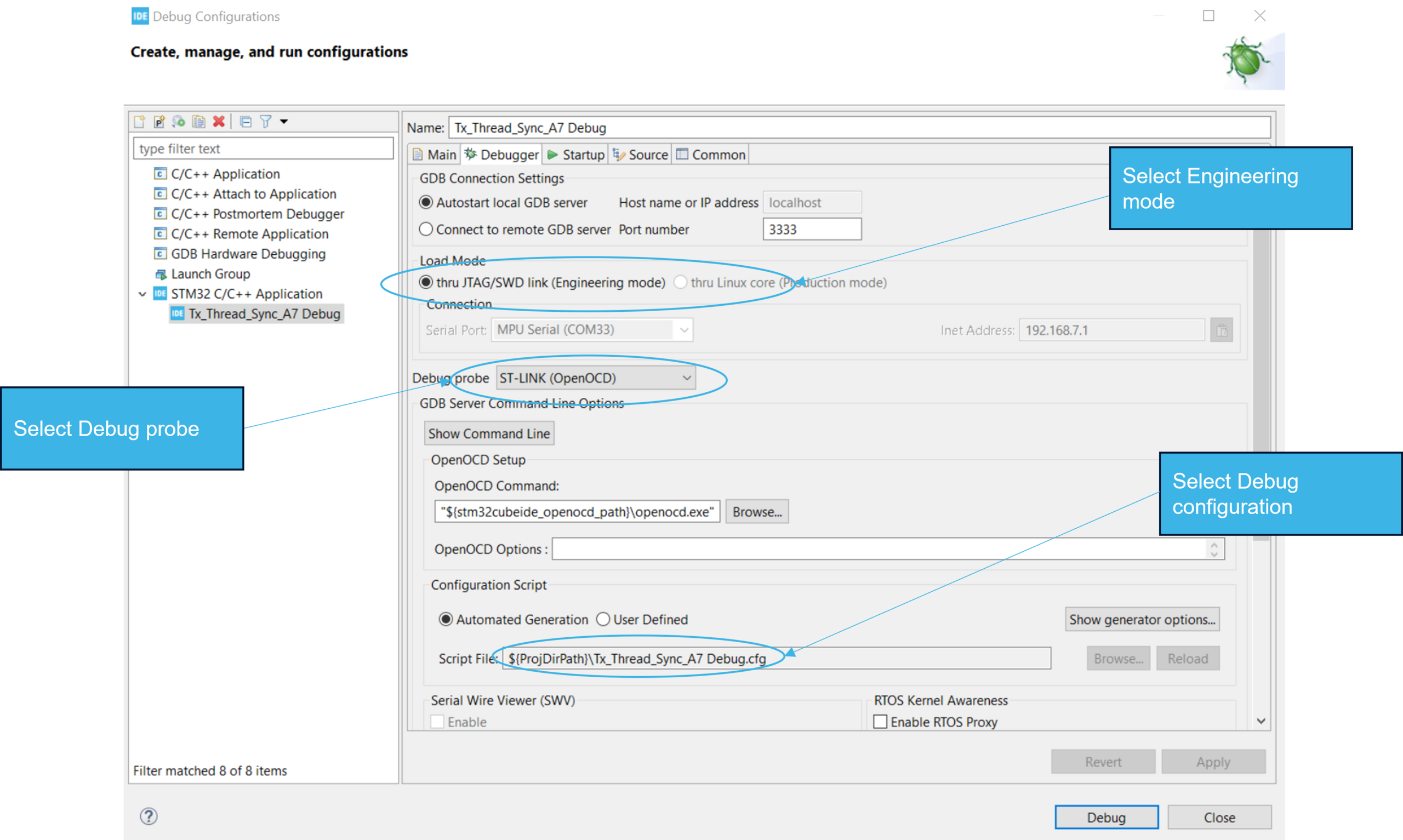
Task: Switch to the Source tab
Action: [x=640, y=155]
